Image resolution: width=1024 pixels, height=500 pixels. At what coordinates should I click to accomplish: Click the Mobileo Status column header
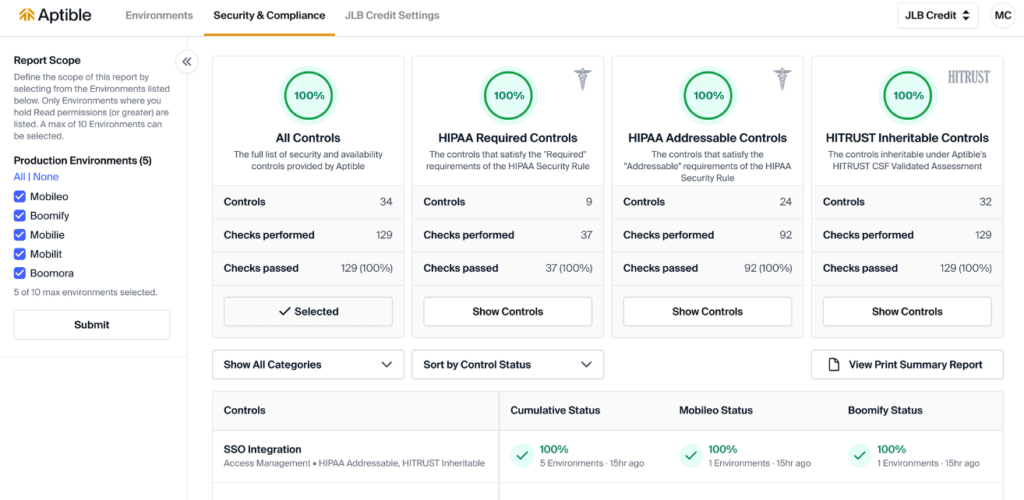pyautogui.click(x=716, y=411)
